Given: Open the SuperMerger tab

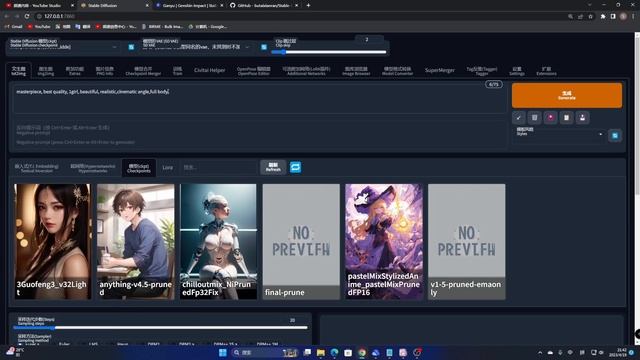Looking at the screenshot, I should click(x=440, y=71).
